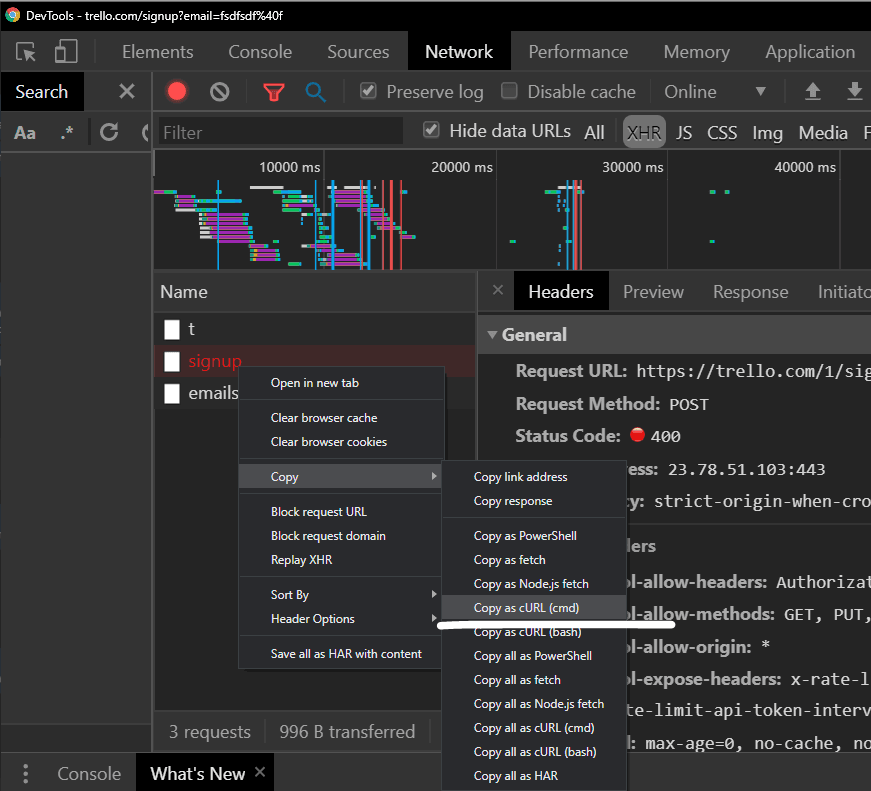
Task: Choose Copy as fetch
Action: [534, 559]
